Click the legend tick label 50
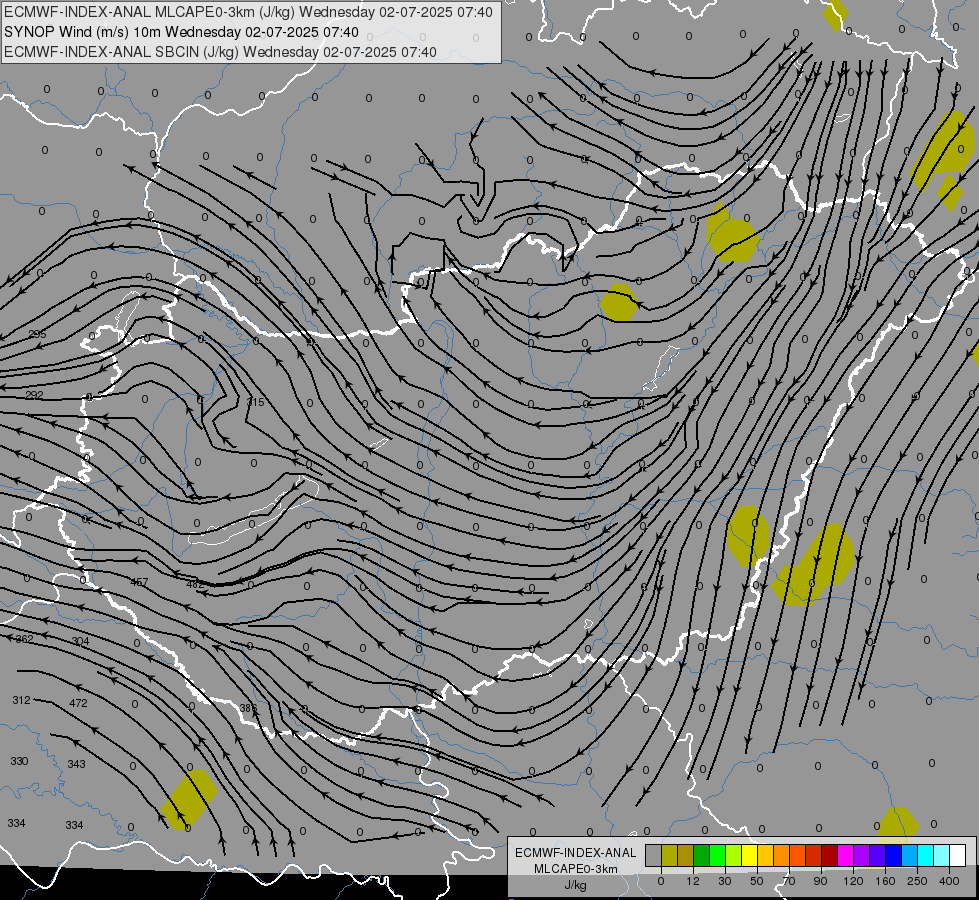 (x=757, y=881)
